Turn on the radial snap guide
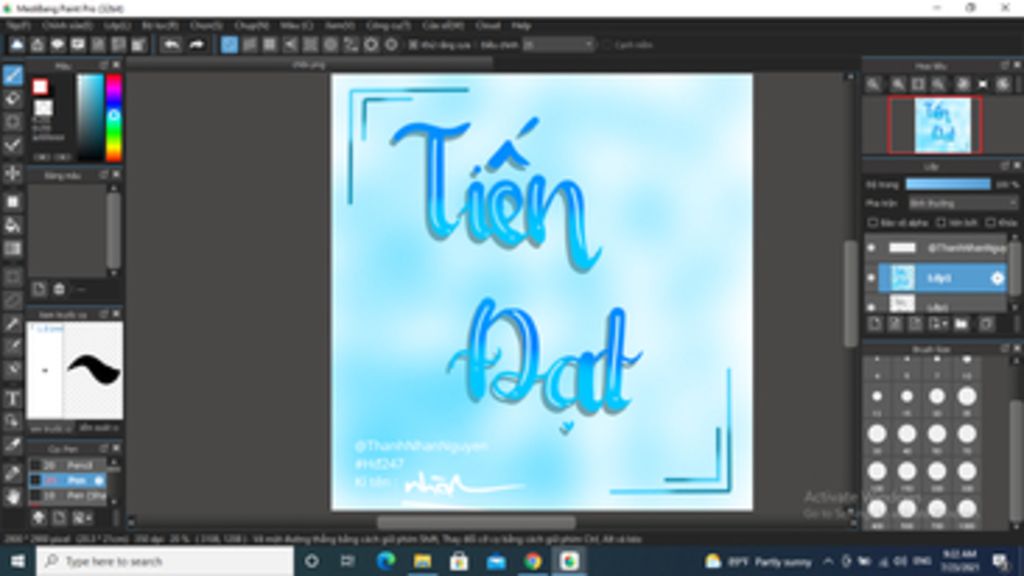 pos(310,44)
